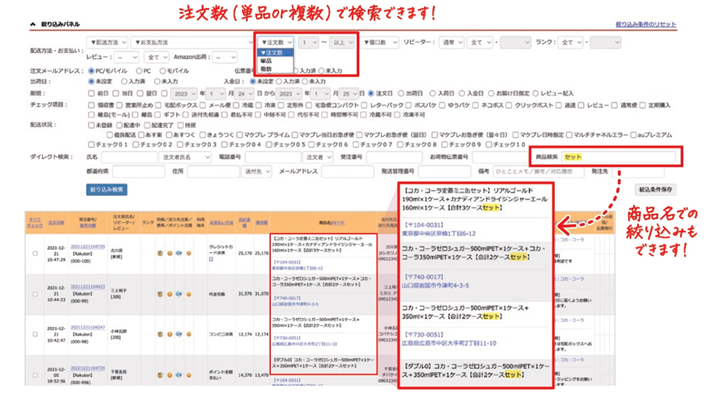Open the ▼お支払方法 dropdown
Viewport: 707px width, 393px height.
point(193,42)
